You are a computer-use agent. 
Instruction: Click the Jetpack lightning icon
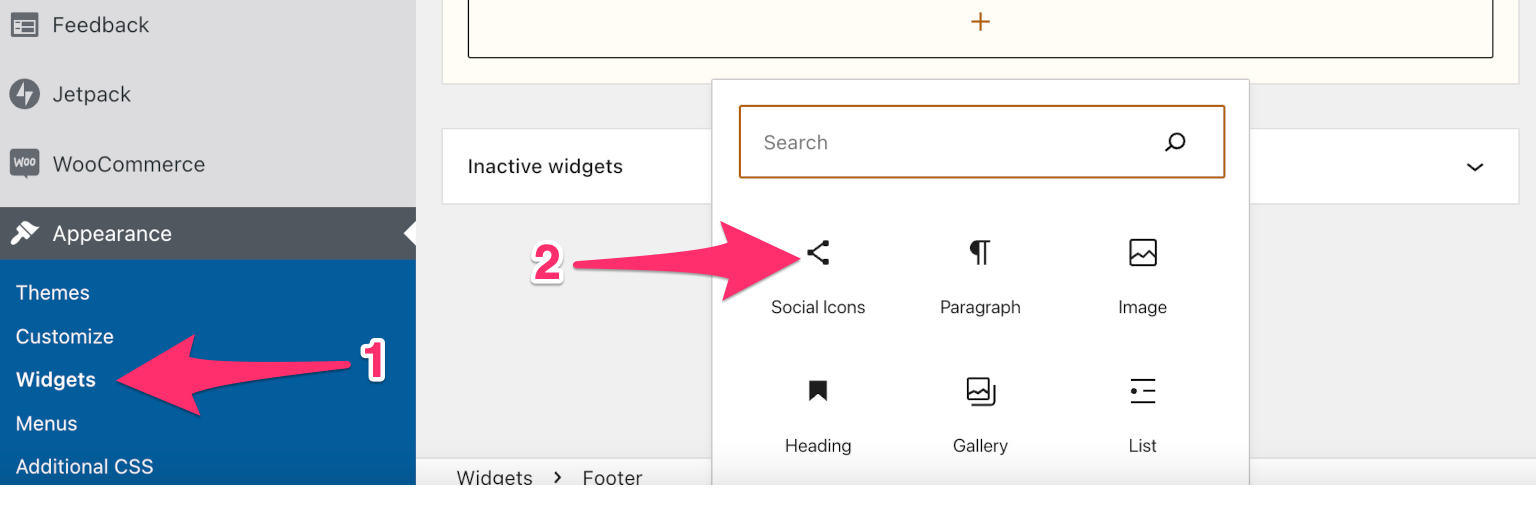(x=24, y=94)
